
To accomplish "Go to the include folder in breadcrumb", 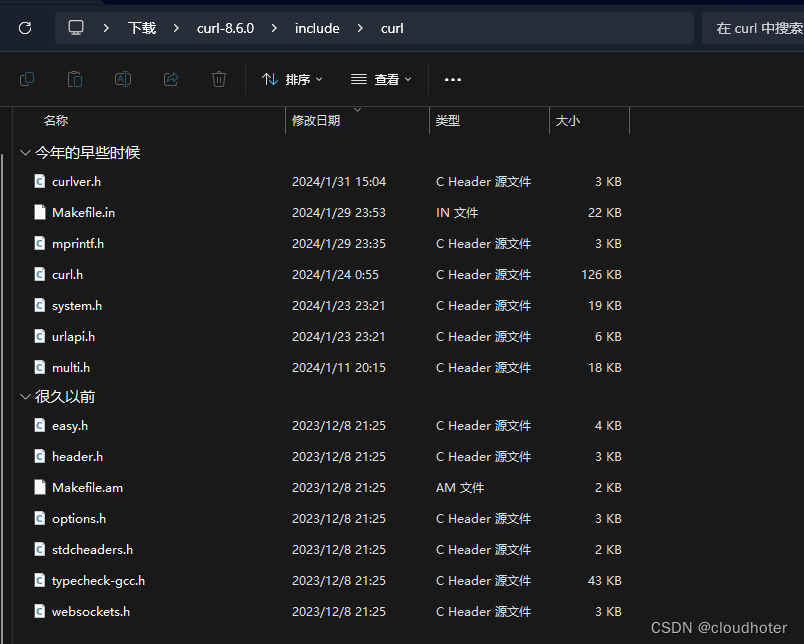I will point(317,28).
